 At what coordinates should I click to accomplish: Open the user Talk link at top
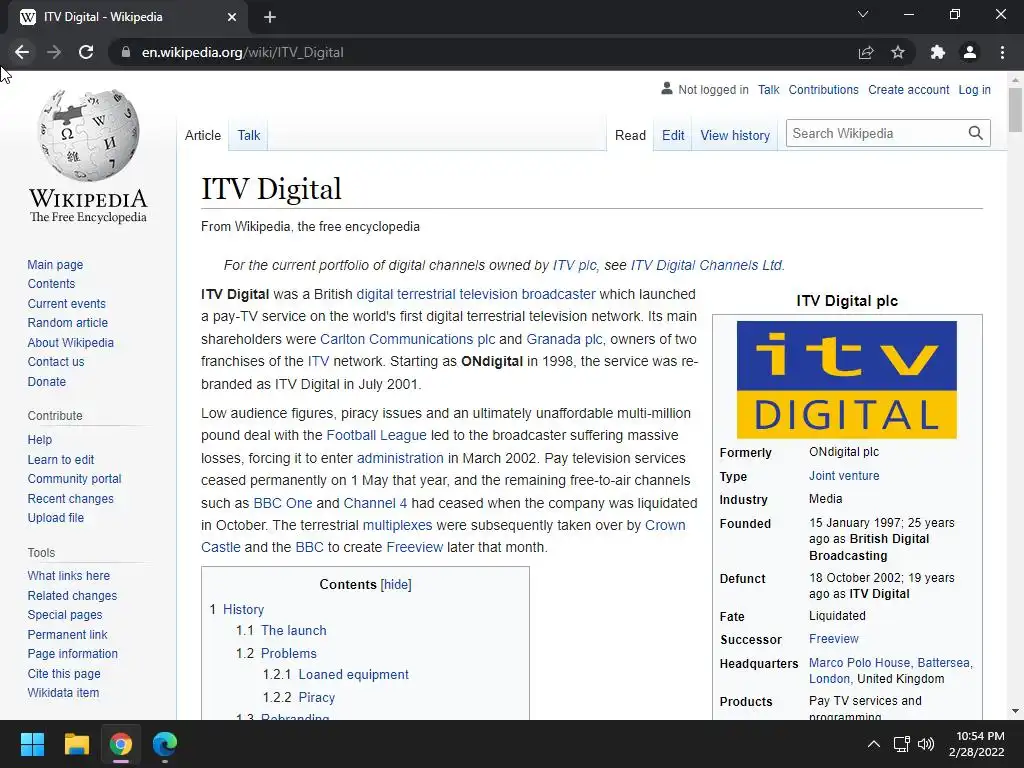point(769,89)
